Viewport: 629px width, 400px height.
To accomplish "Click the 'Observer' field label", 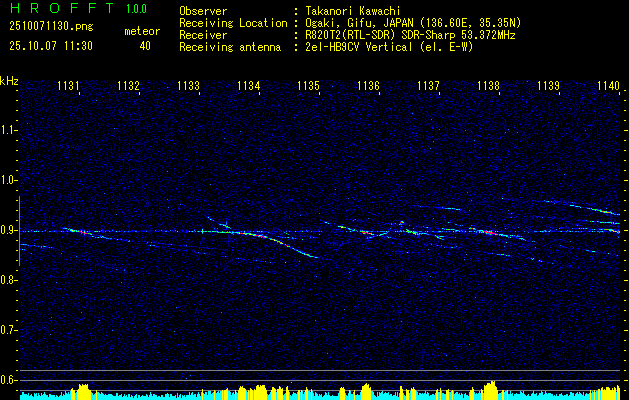I will tap(203, 11).
